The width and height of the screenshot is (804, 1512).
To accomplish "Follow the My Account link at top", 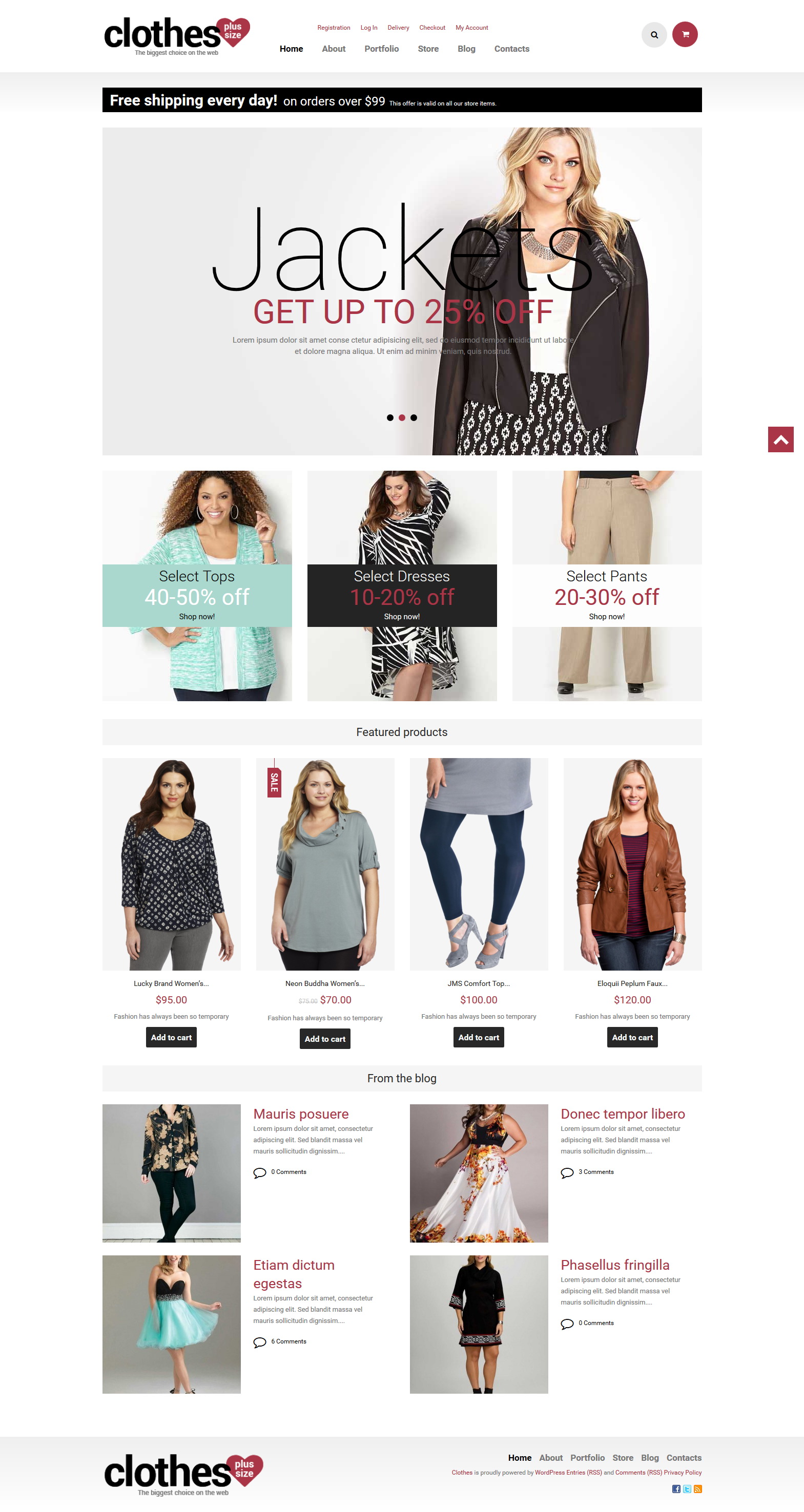I will 471,28.
